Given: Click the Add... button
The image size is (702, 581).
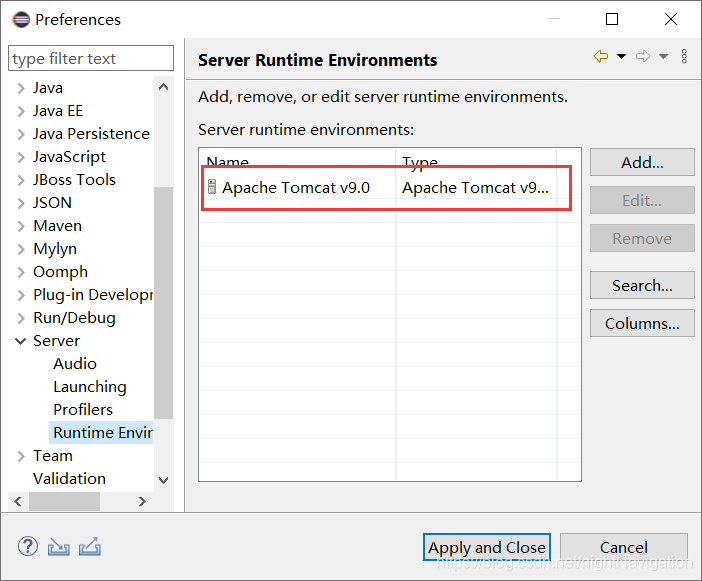Looking at the screenshot, I should pos(642,162).
